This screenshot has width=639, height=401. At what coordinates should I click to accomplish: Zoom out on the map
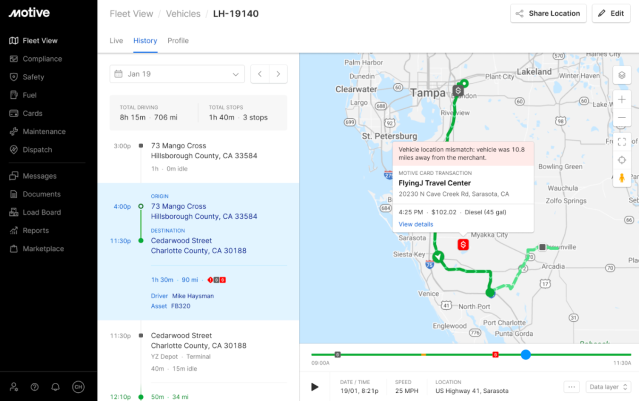(621, 118)
